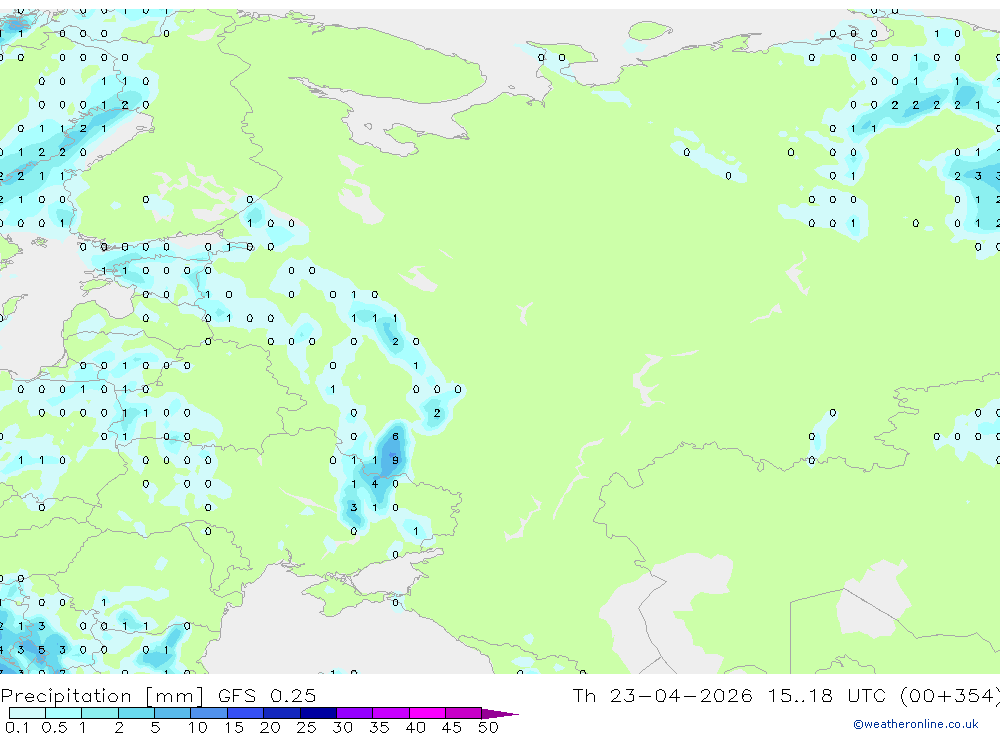1000x733 pixels.
Task: Click the 15–20 mm legend swatch
Action: tap(246, 713)
